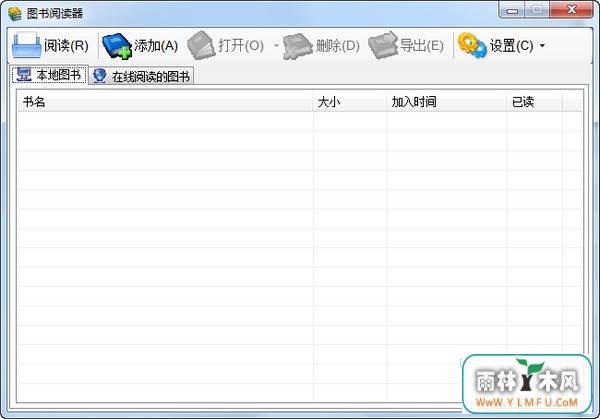Sort by the 书名 column header
Image resolution: width=600 pixels, height=419 pixels.
tap(165, 102)
